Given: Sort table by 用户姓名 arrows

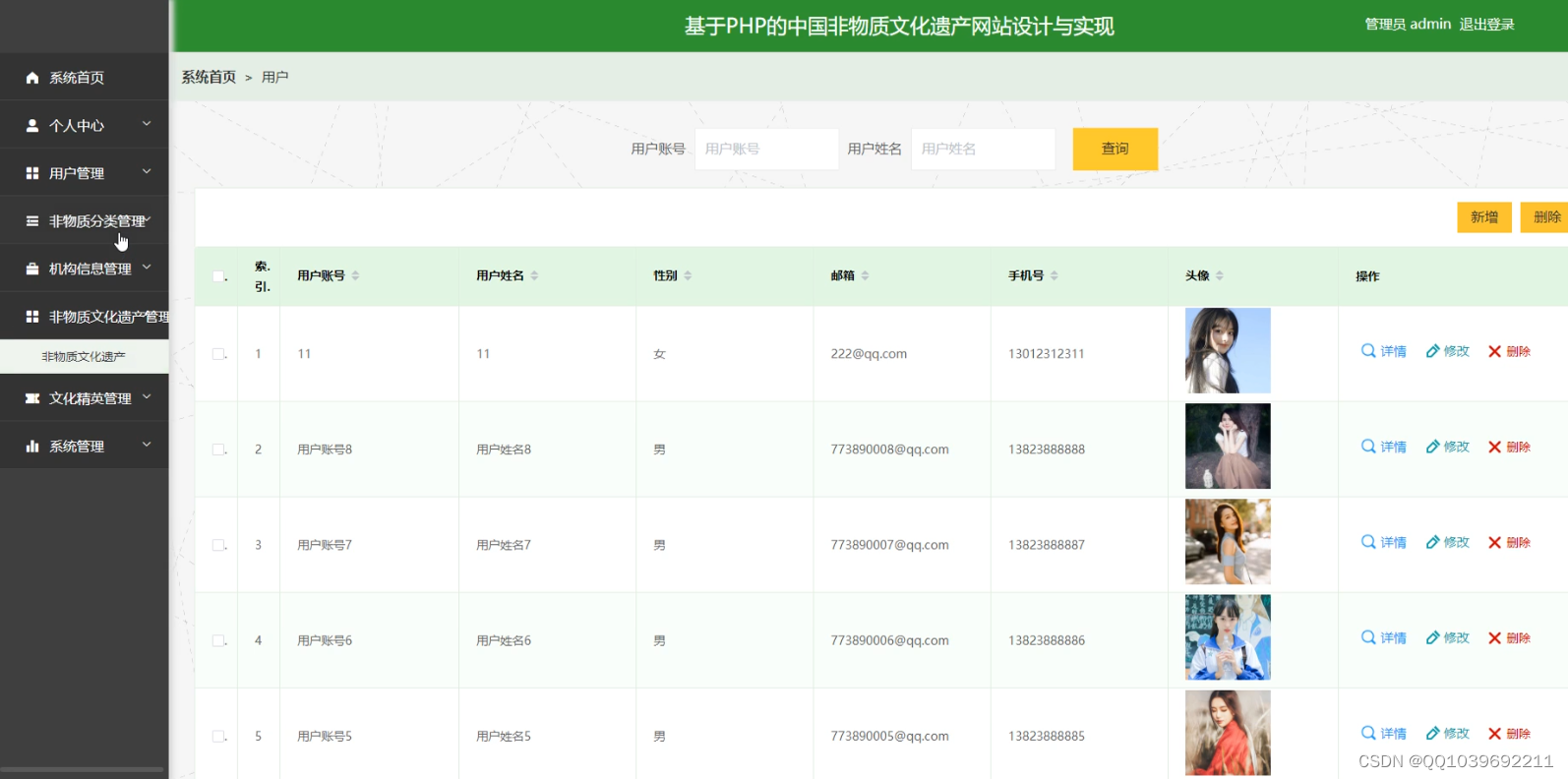Looking at the screenshot, I should pyautogui.click(x=534, y=275).
